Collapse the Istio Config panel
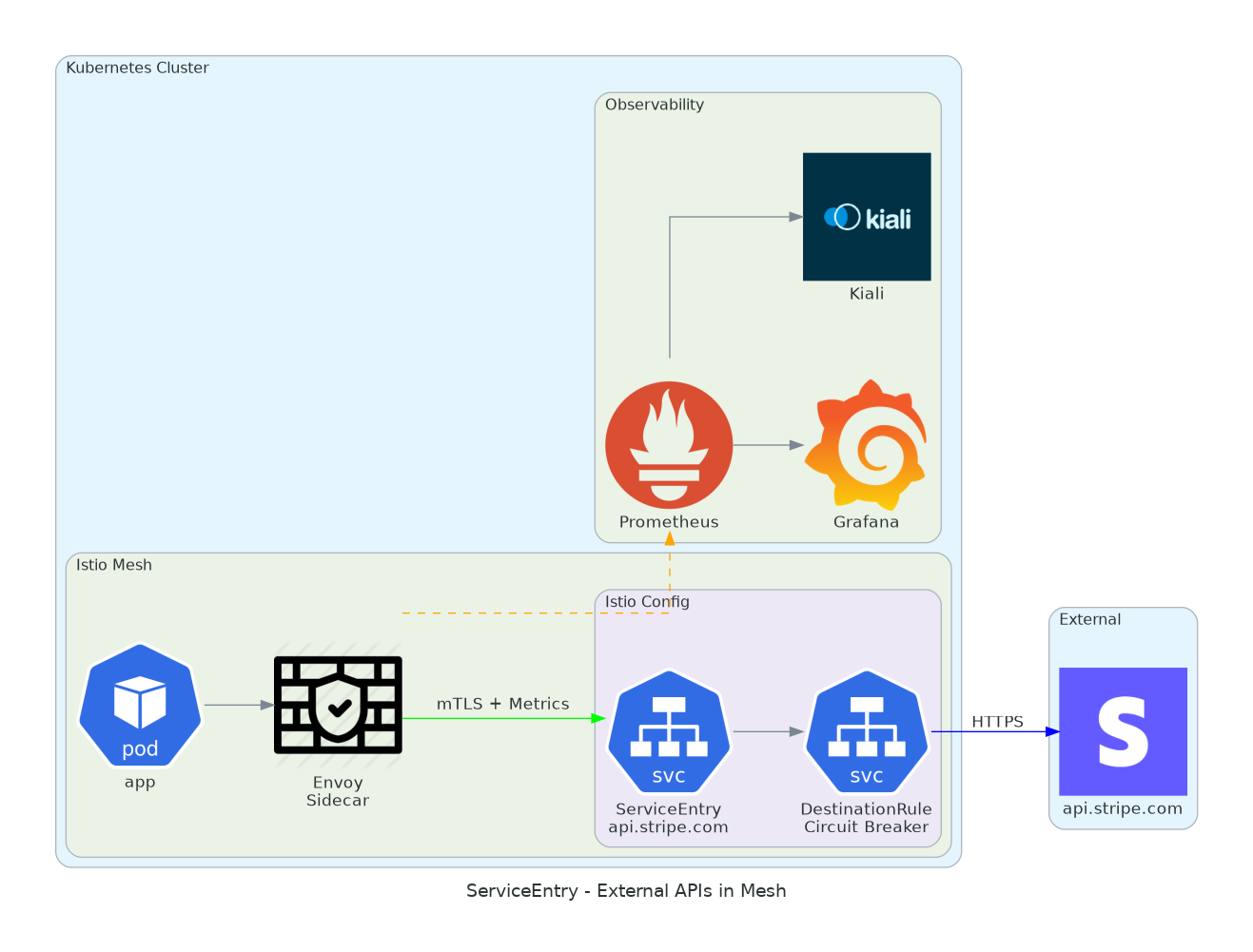This screenshot has height=952, width=1253. 647,601
